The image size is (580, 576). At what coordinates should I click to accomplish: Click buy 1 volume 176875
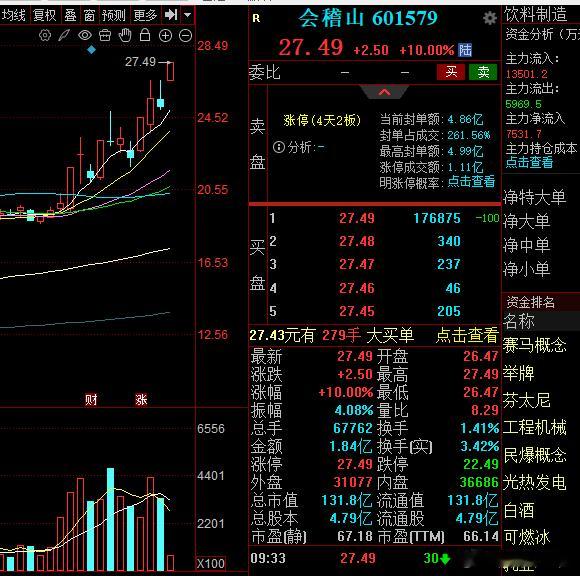pyautogui.click(x=437, y=218)
